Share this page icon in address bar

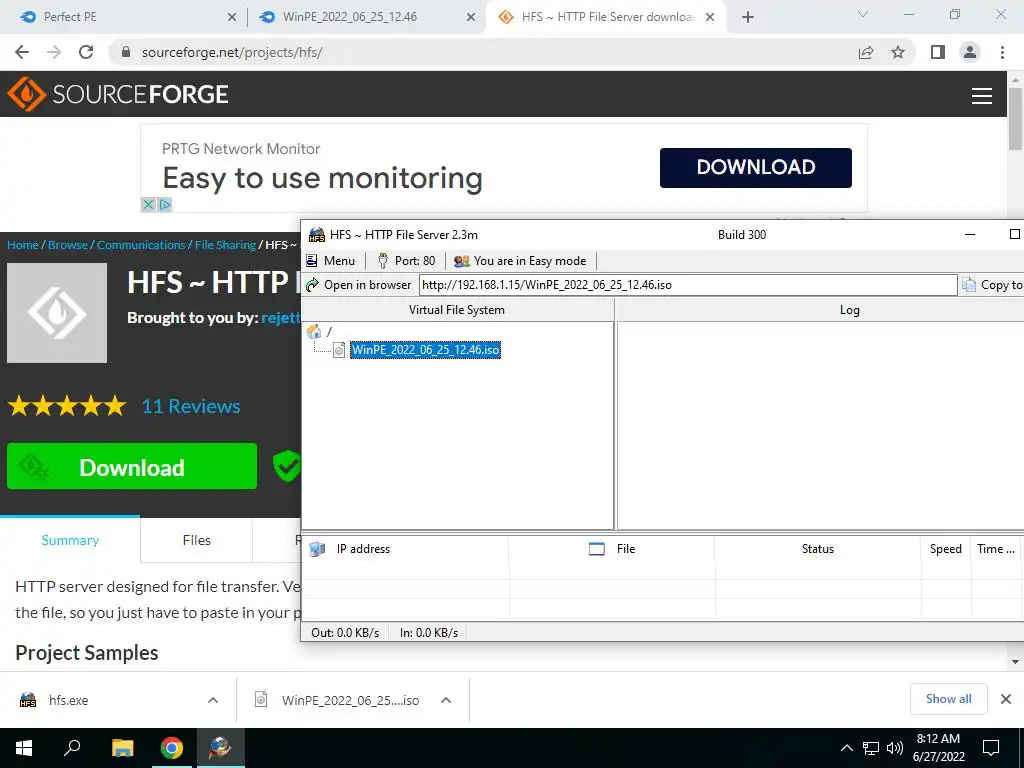(866, 52)
